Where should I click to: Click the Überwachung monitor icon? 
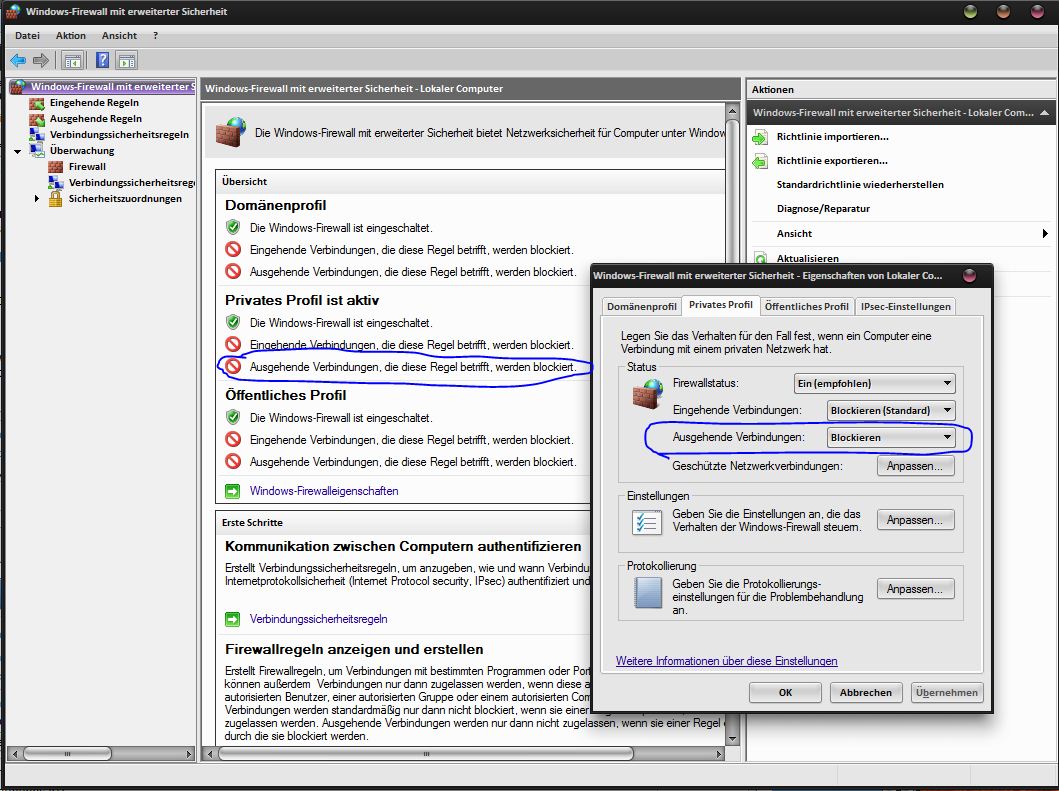click(x=36, y=150)
